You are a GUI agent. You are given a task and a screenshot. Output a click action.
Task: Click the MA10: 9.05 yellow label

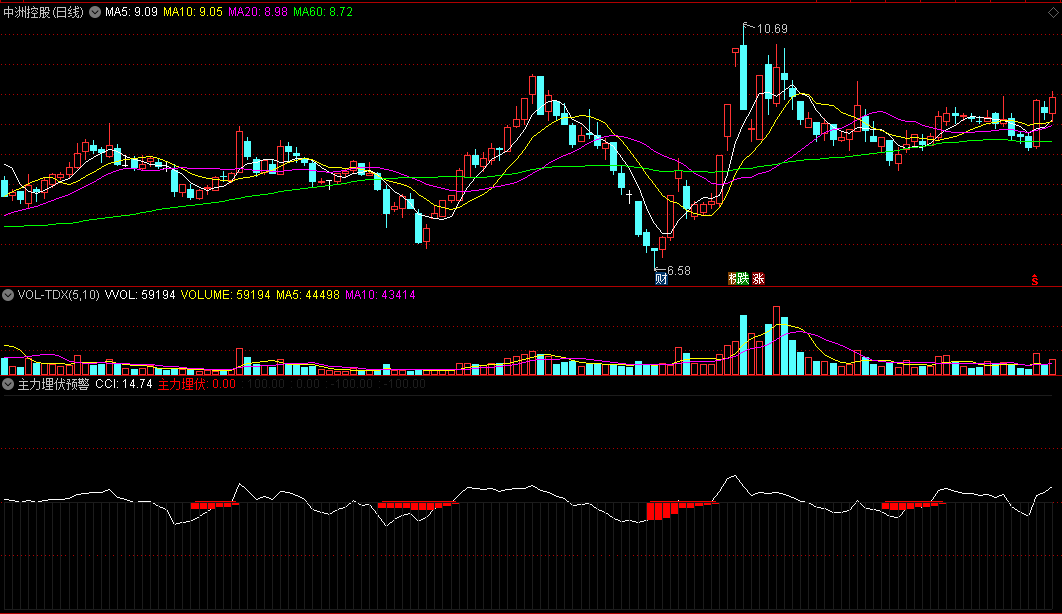pyautogui.click(x=192, y=12)
